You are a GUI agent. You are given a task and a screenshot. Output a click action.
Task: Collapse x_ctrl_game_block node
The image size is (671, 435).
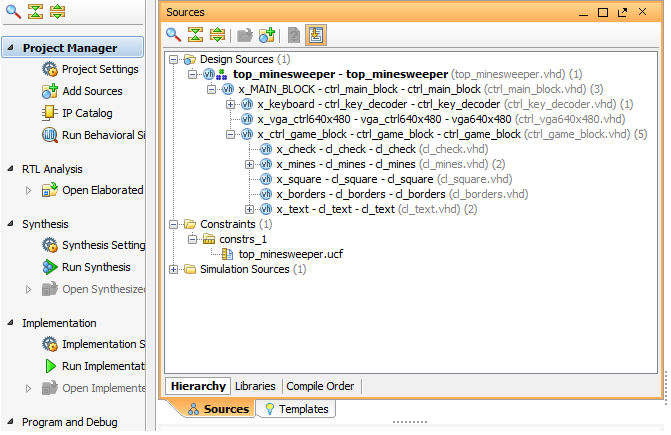(x=230, y=134)
